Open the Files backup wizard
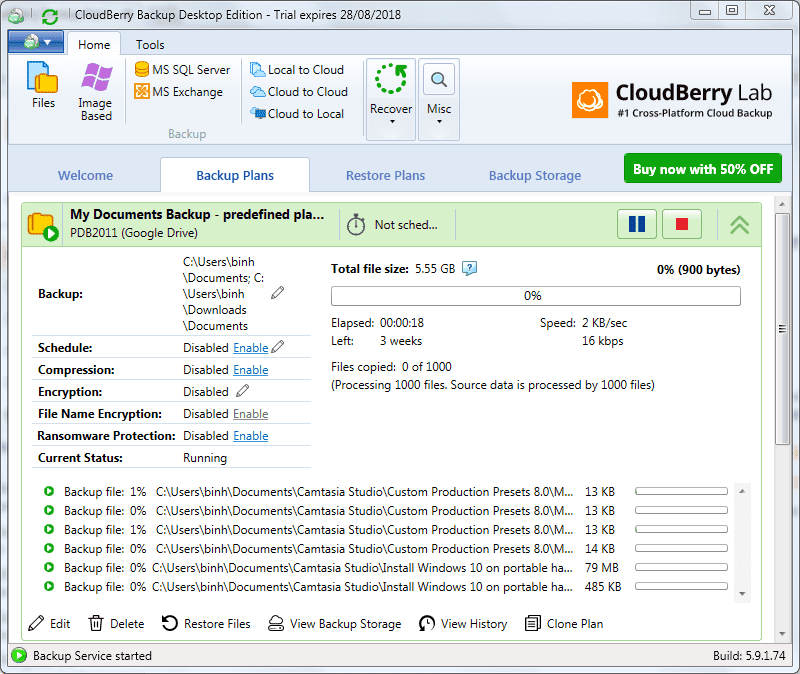This screenshot has height=674, width=800. pyautogui.click(x=43, y=85)
